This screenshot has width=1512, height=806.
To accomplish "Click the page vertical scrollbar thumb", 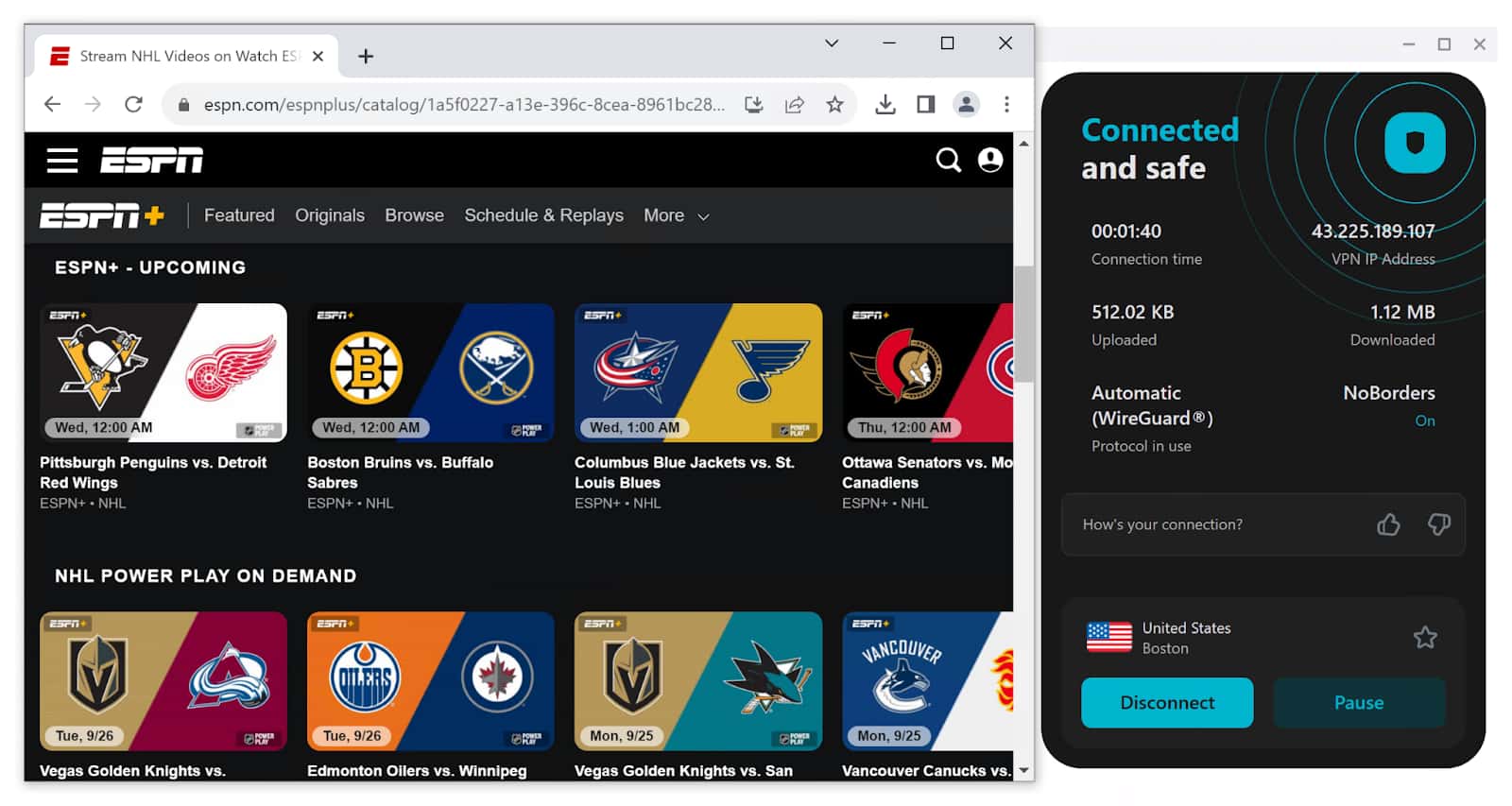I will click(x=1023, y=323).
